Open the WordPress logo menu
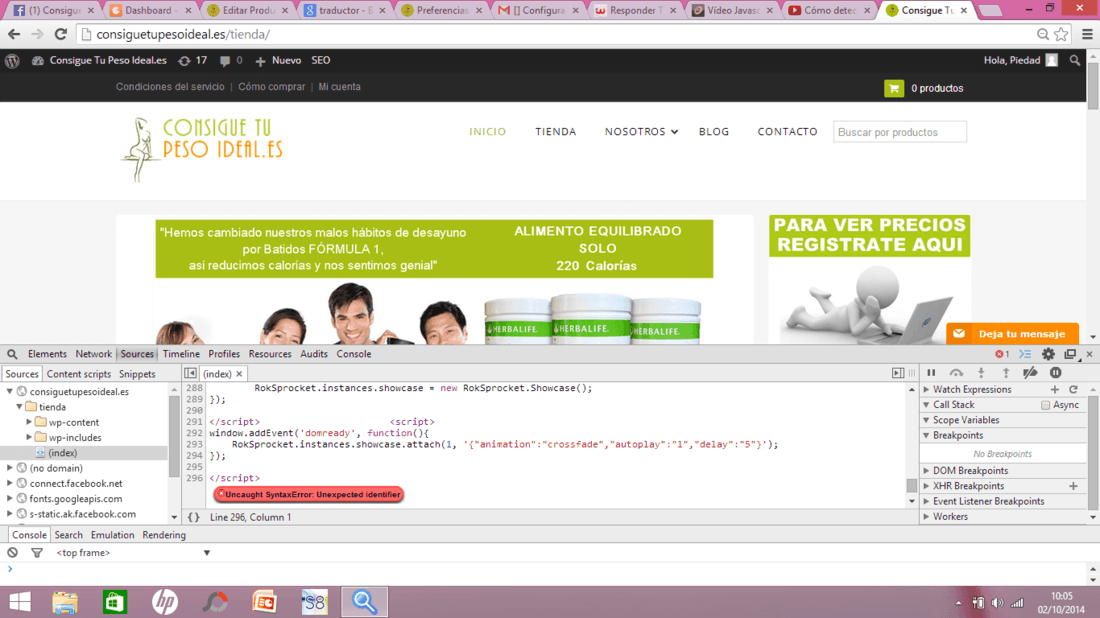Image resolution: width=1100 pixels, height=618 pixels. click(x=12, y=60)
